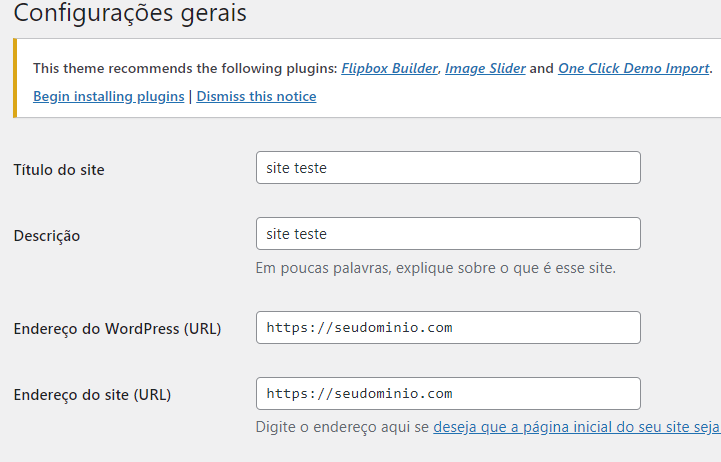Click the 'Título do site' label

pyautogui.click(x=59, y=170)
